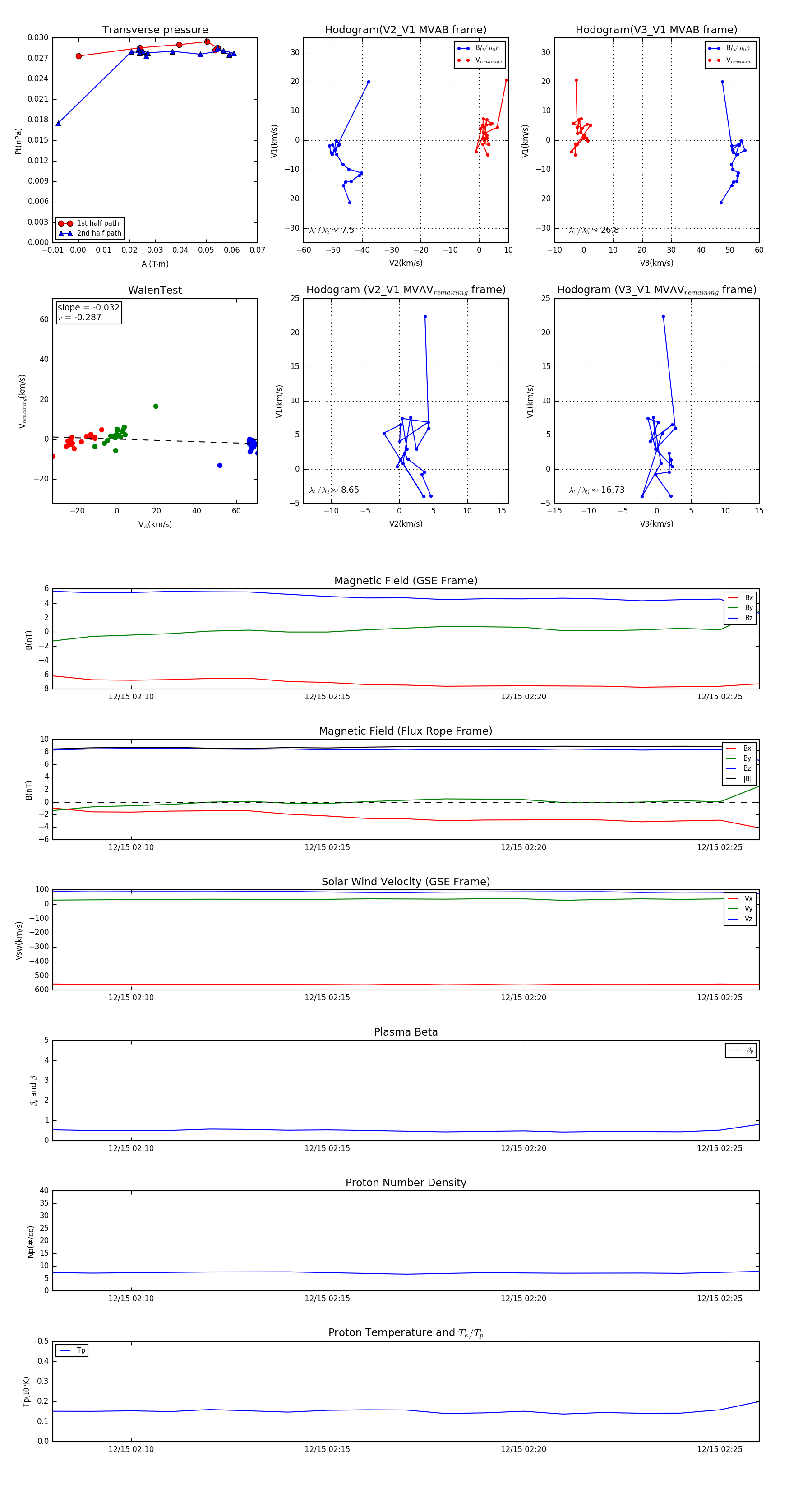Click the 'Vz' legend entry in velocity plot
Viewport: 812px width, 1489px height.
coord(741,919)
